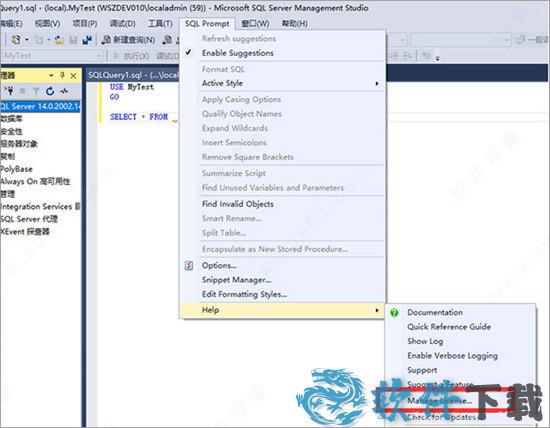This screenshot has height=428, width=550.
Task: Select the SQL Server 代理 node
Action: (x=29, y=219)
